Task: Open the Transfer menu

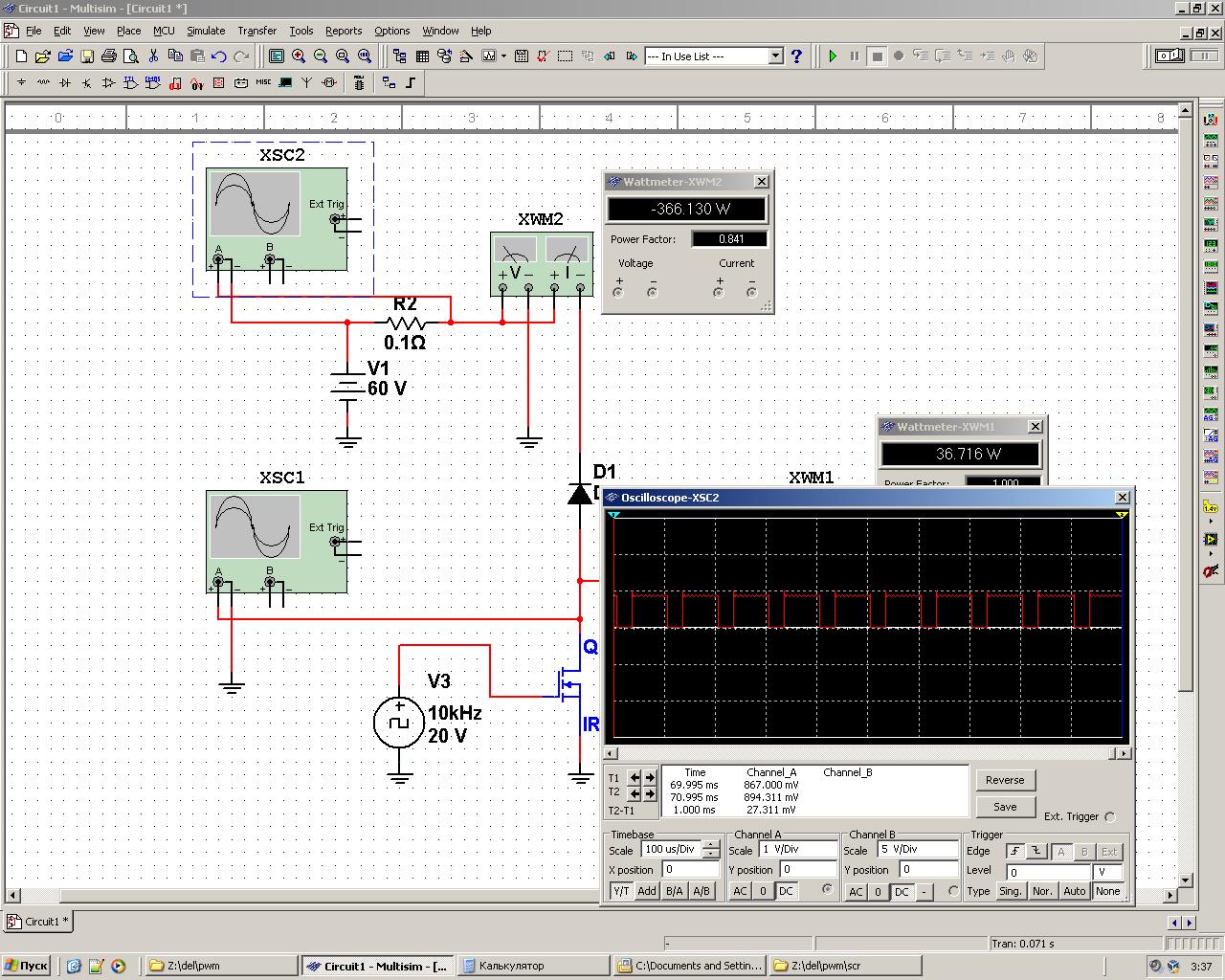Action: [256, 31]
